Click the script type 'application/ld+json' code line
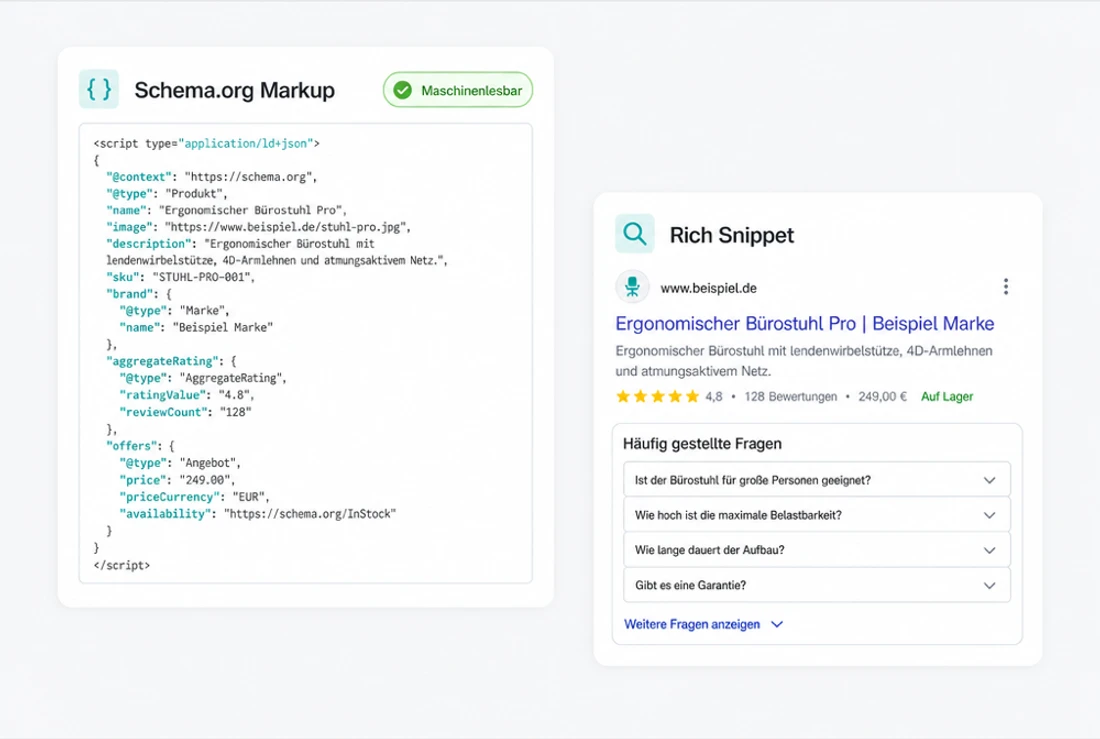This screenshot has height=739, width=1100. (x=206, y=143)
